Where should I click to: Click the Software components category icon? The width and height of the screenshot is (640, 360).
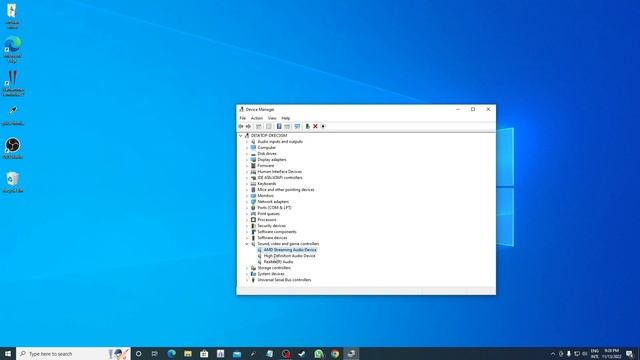pos(253,232)
